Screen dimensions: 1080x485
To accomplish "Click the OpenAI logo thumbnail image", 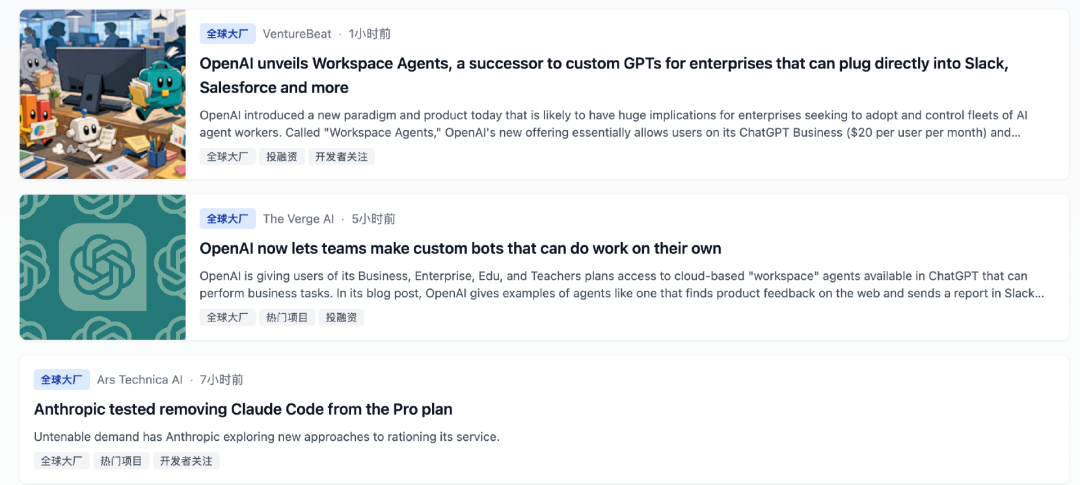I will tap(102, 267).
